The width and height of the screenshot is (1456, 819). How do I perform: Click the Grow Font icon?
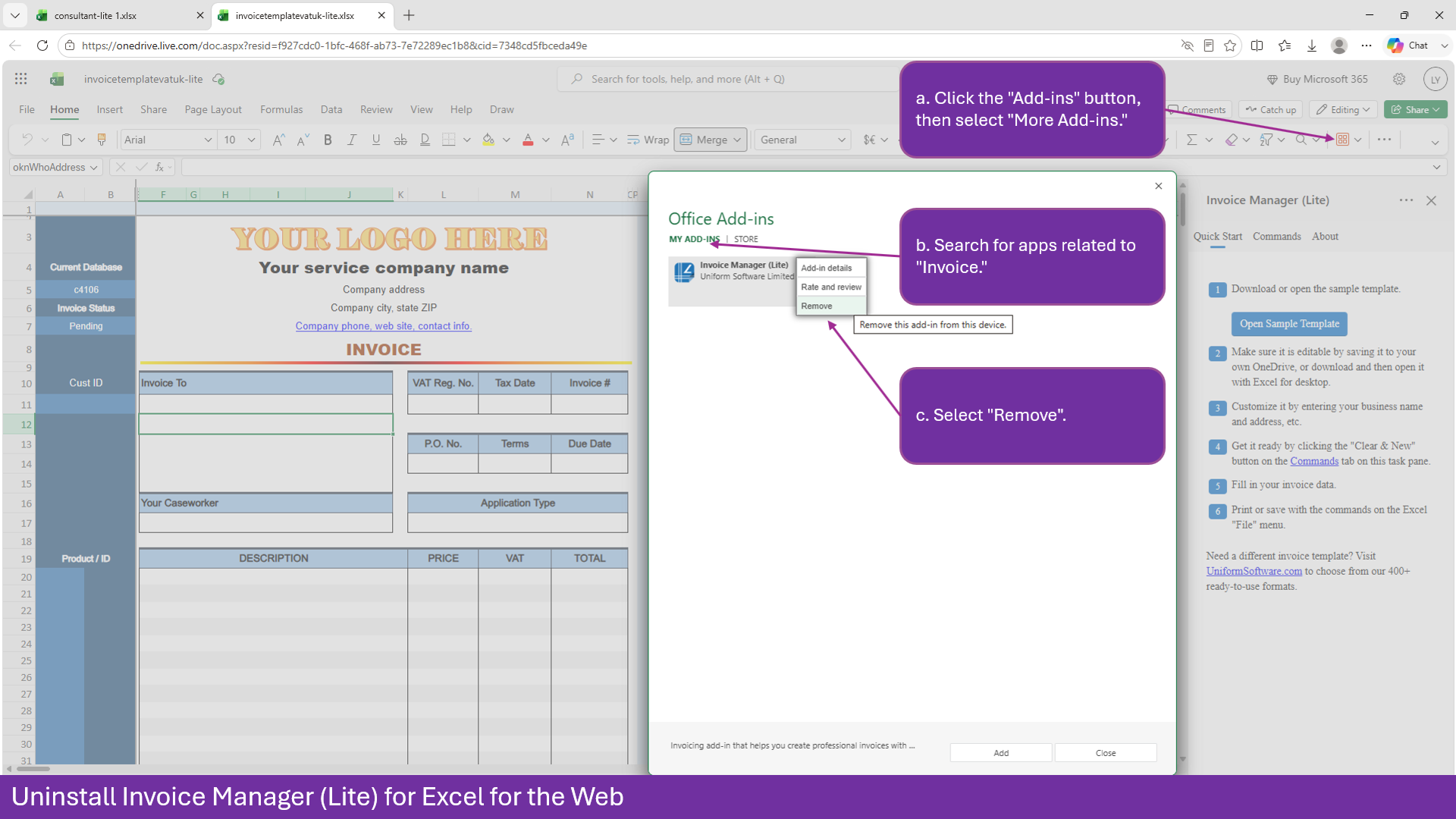click(278, 140)
